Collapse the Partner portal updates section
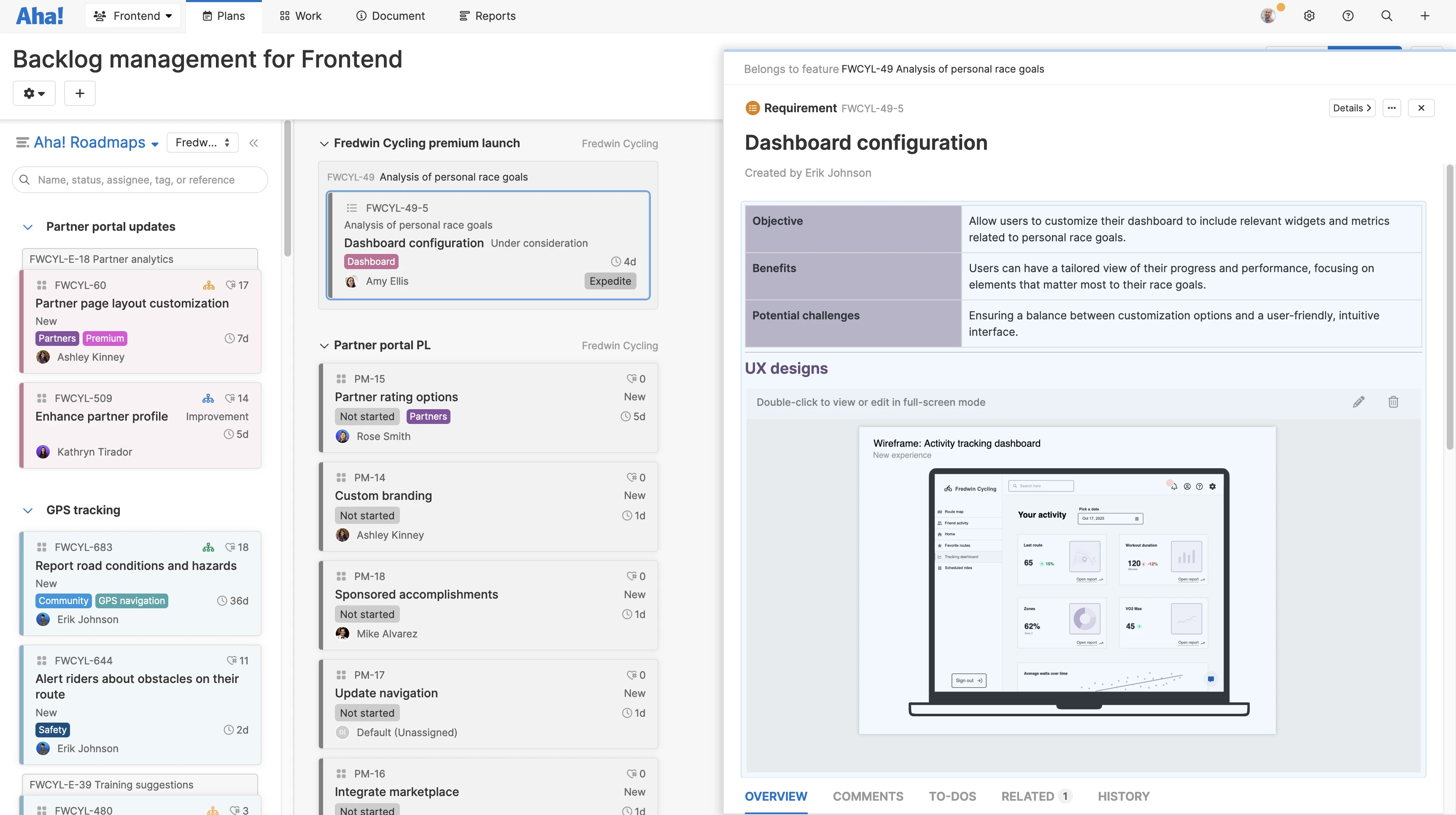The width and height of the screenshot is (1456, 815). [28, 227]
